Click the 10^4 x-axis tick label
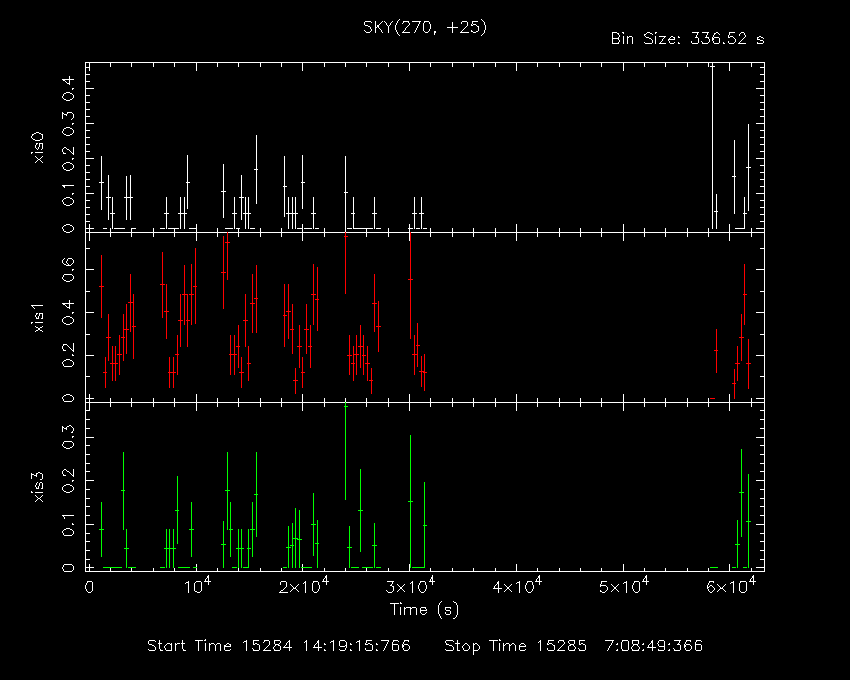The image size is (850, 680). pyautogui.click(x=197, y=586)
